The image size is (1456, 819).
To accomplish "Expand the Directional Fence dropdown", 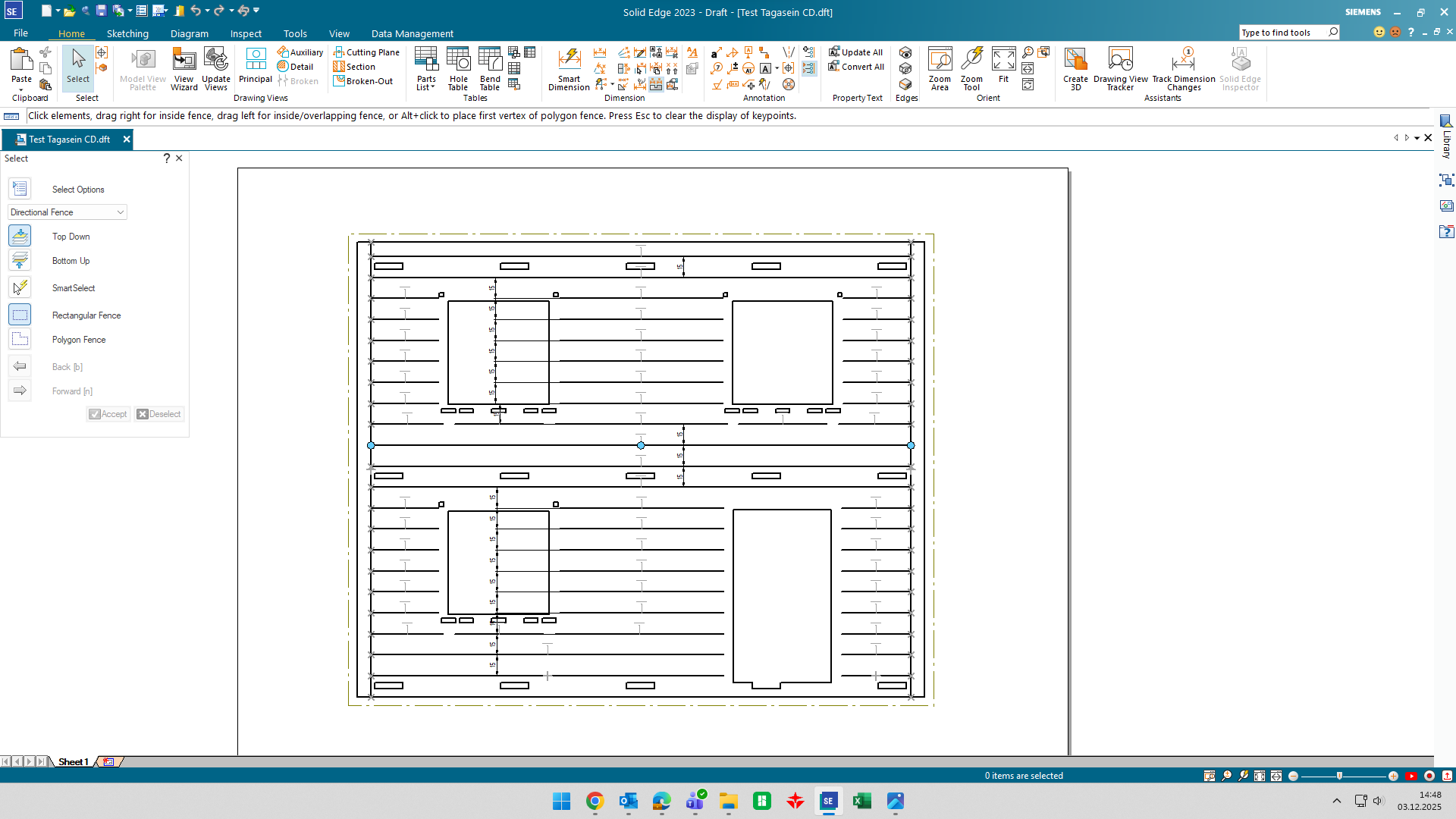I will coord(121,212).
